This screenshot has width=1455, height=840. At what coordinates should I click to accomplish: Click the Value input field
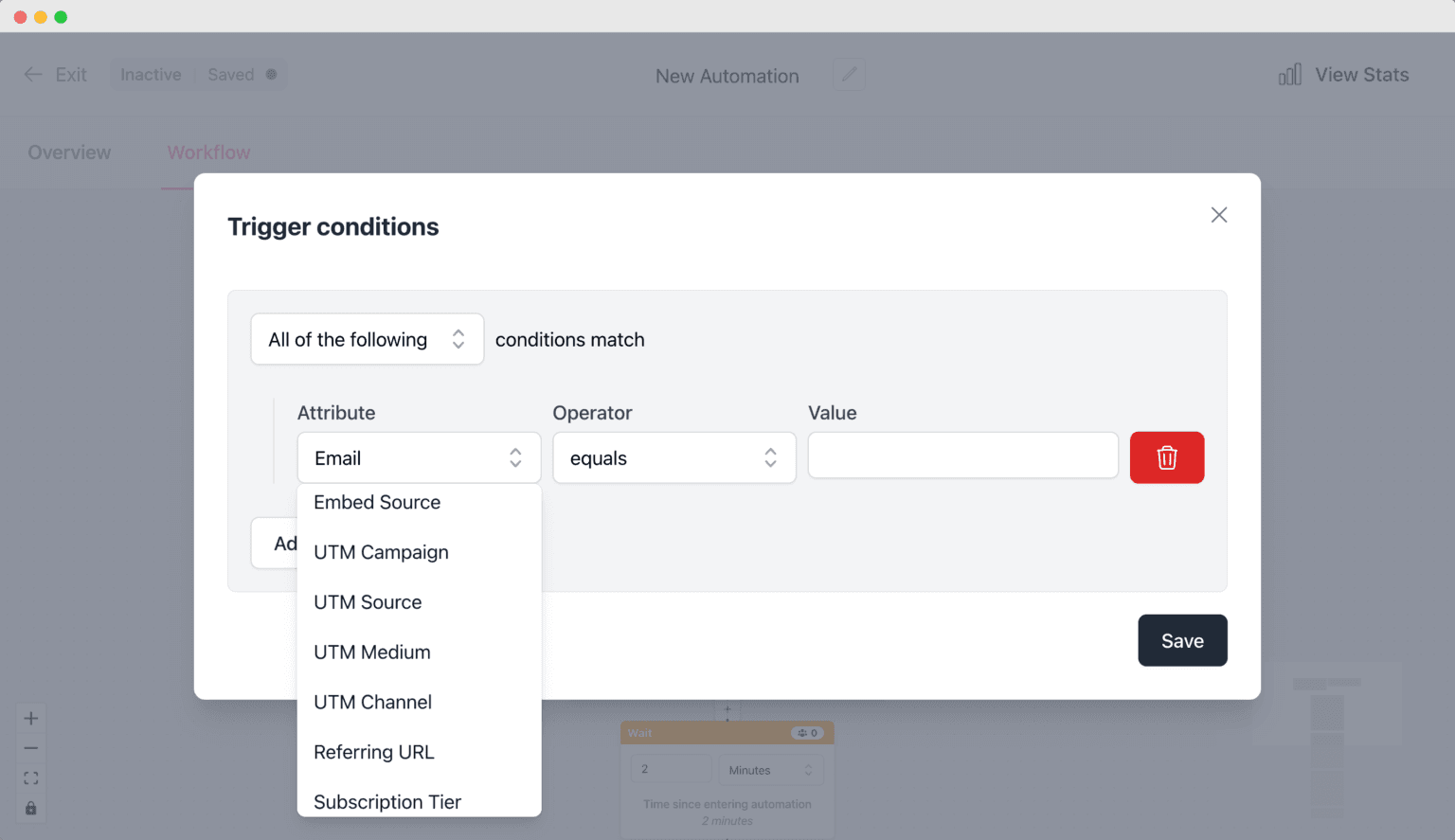click(x=962, y=456)
